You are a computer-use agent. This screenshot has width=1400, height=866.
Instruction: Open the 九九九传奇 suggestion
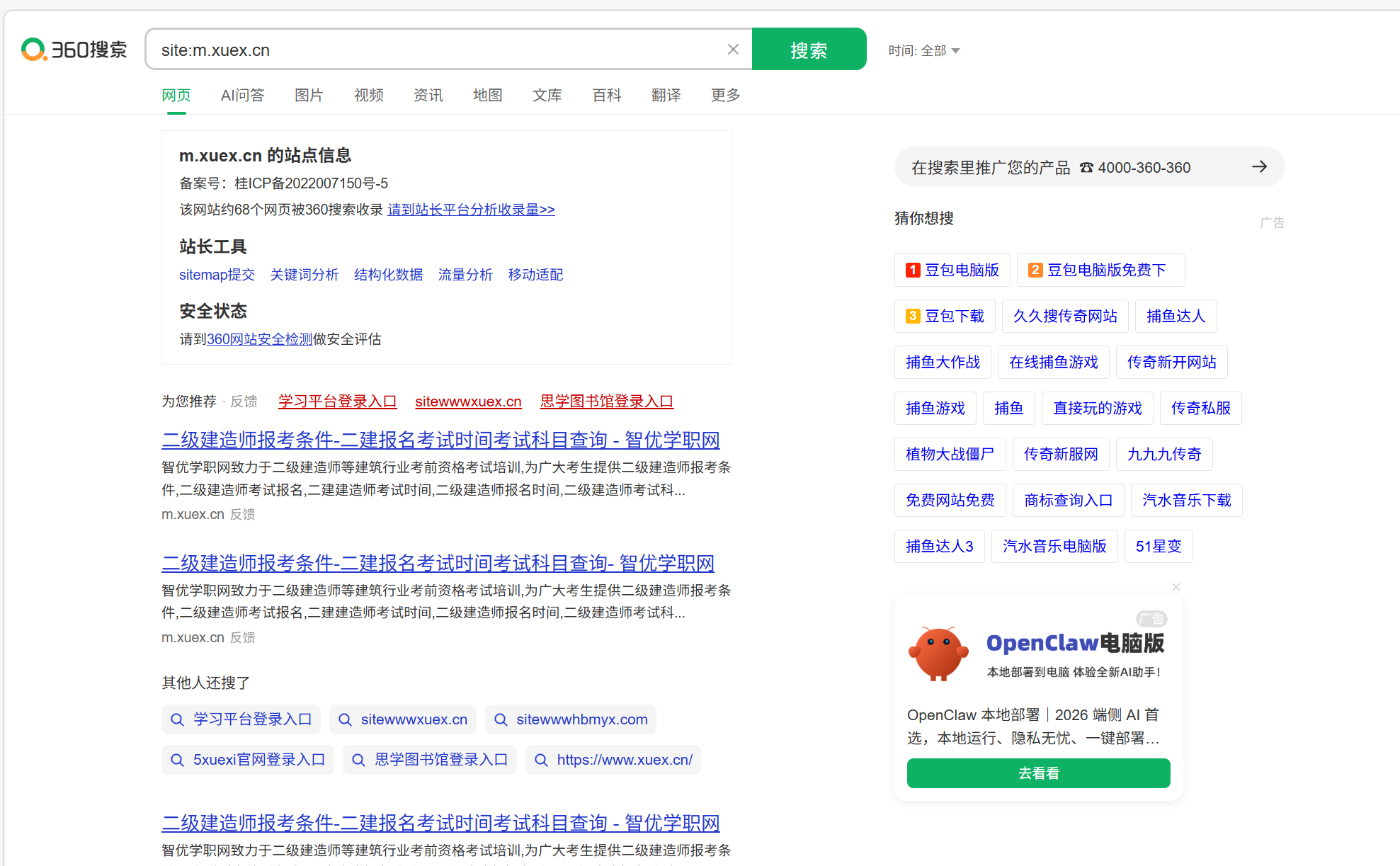tap(1164, 455)
